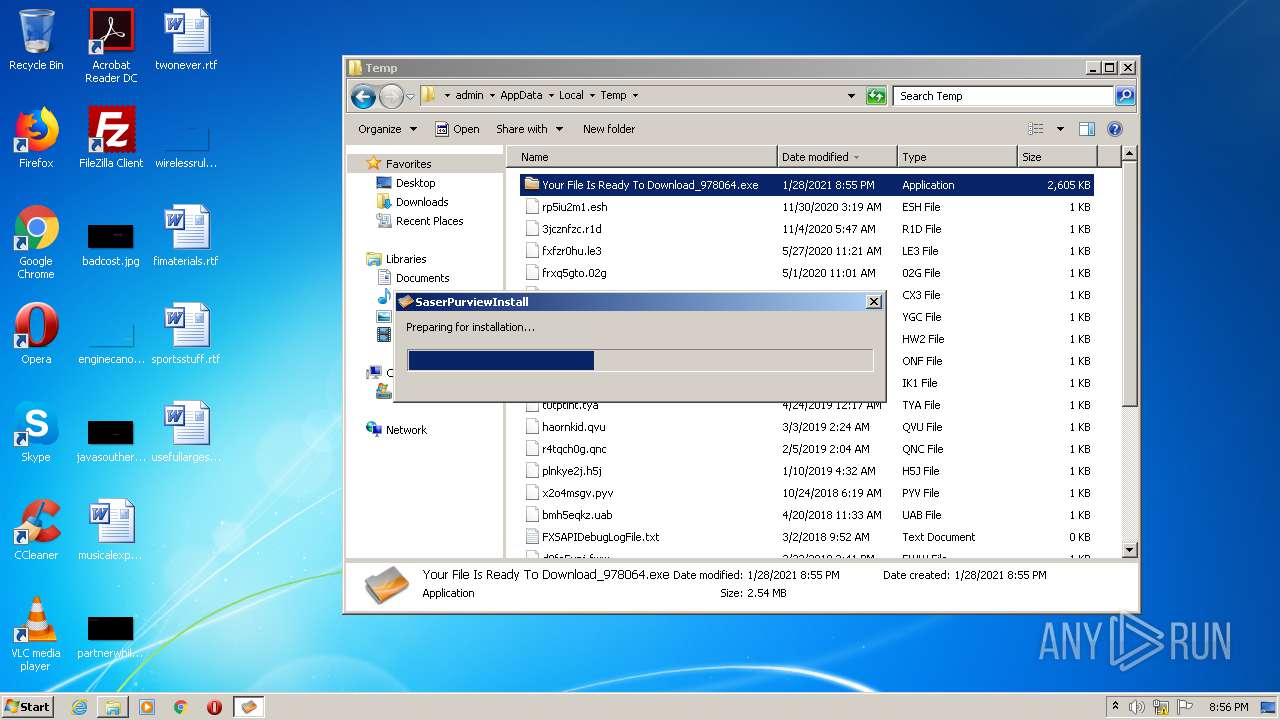Open the usefullarges document icon
Viewport: 1280px width, 720px height.
186,432
